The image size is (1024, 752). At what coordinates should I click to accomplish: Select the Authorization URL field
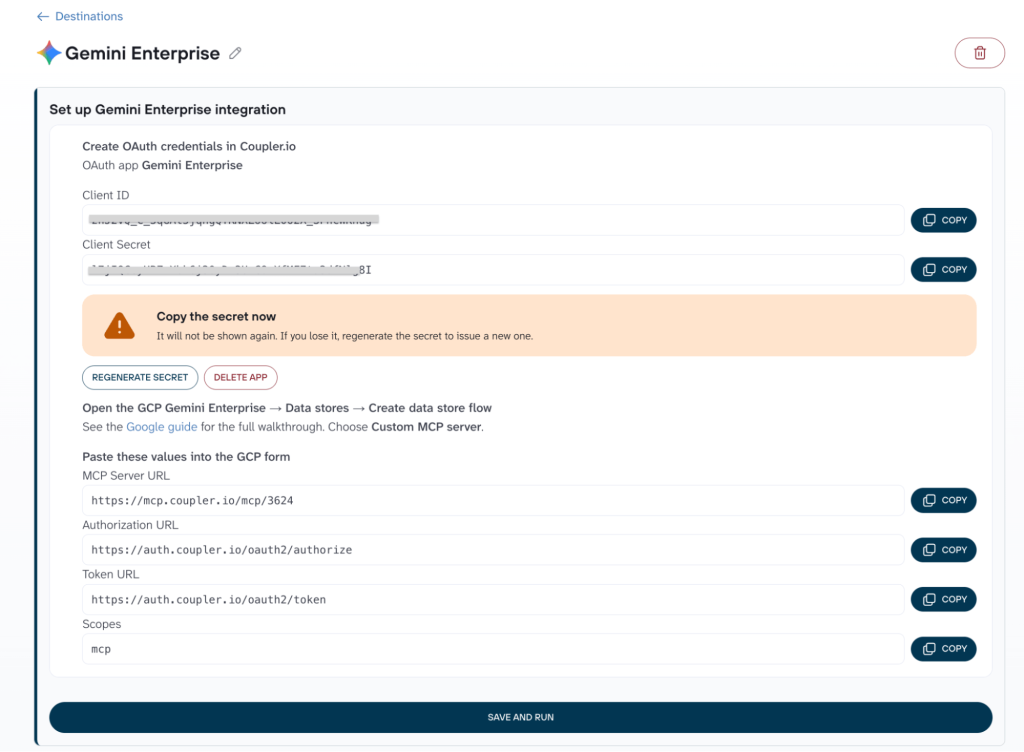493,550
